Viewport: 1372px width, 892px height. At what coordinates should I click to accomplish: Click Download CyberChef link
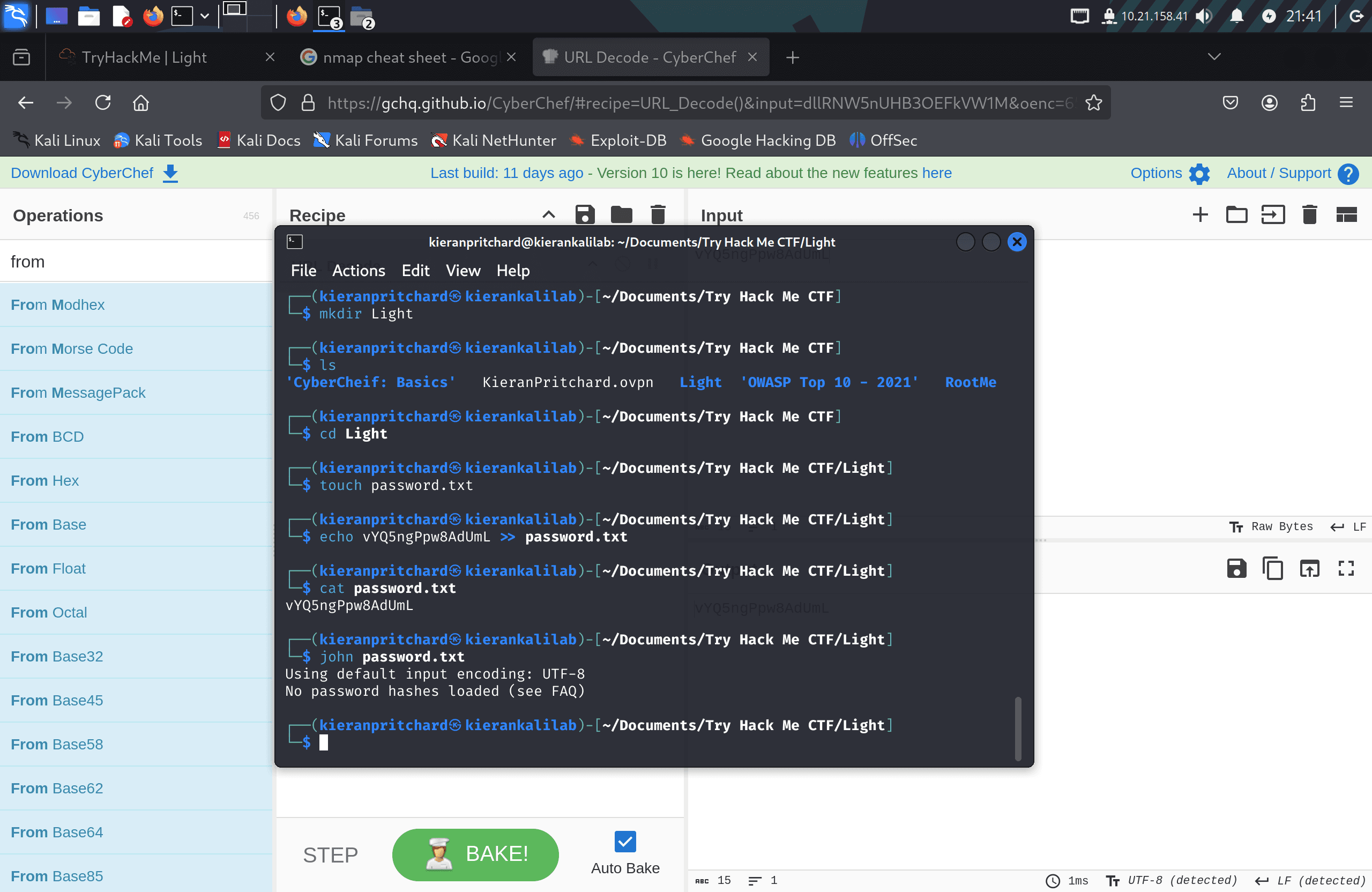94,173
